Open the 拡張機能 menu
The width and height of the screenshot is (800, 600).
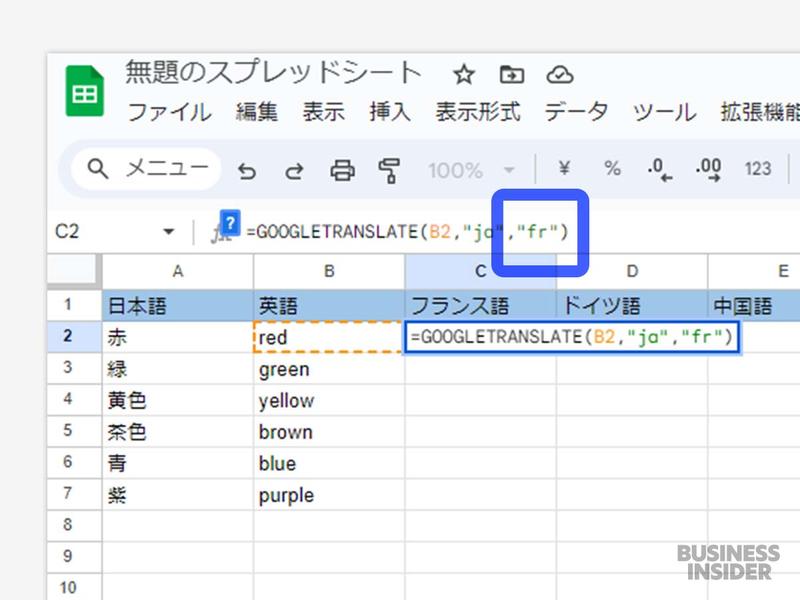tap(760, 112)
